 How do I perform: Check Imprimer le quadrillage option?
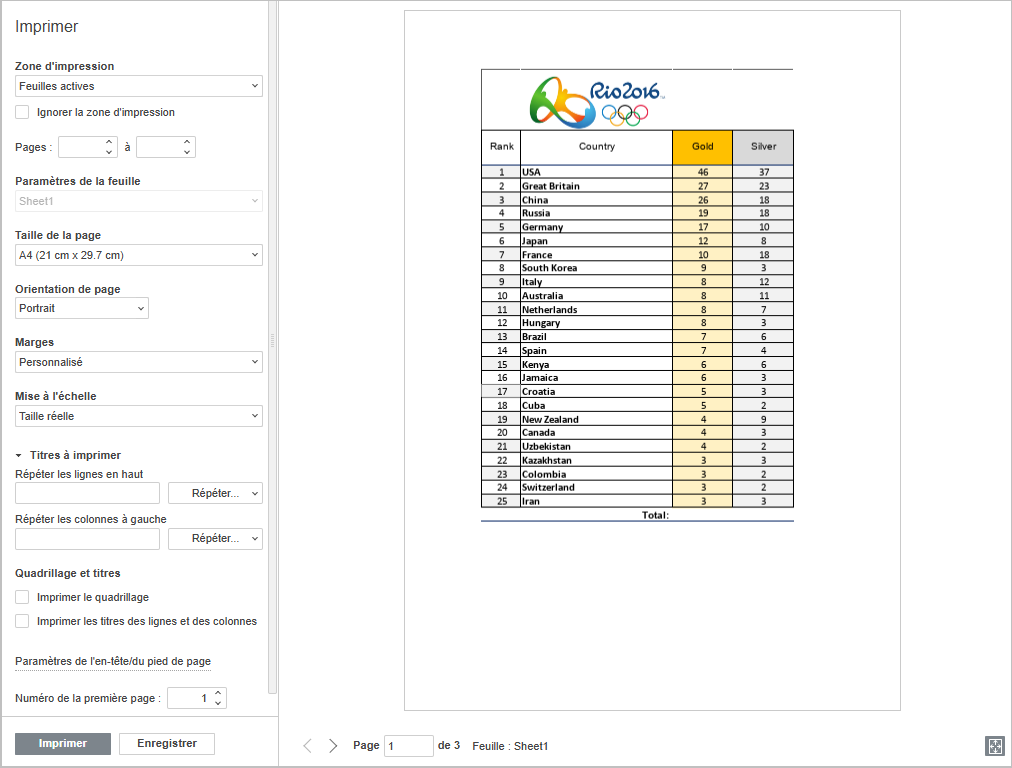pos(22,597)
